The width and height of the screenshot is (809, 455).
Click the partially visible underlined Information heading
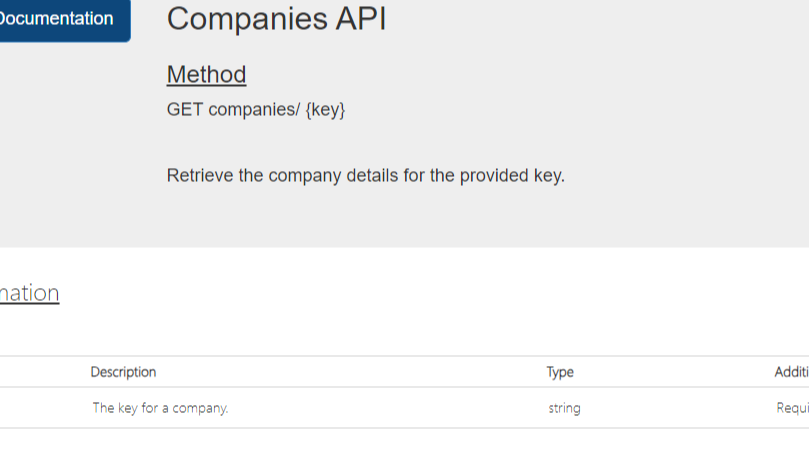coord(29,293)
